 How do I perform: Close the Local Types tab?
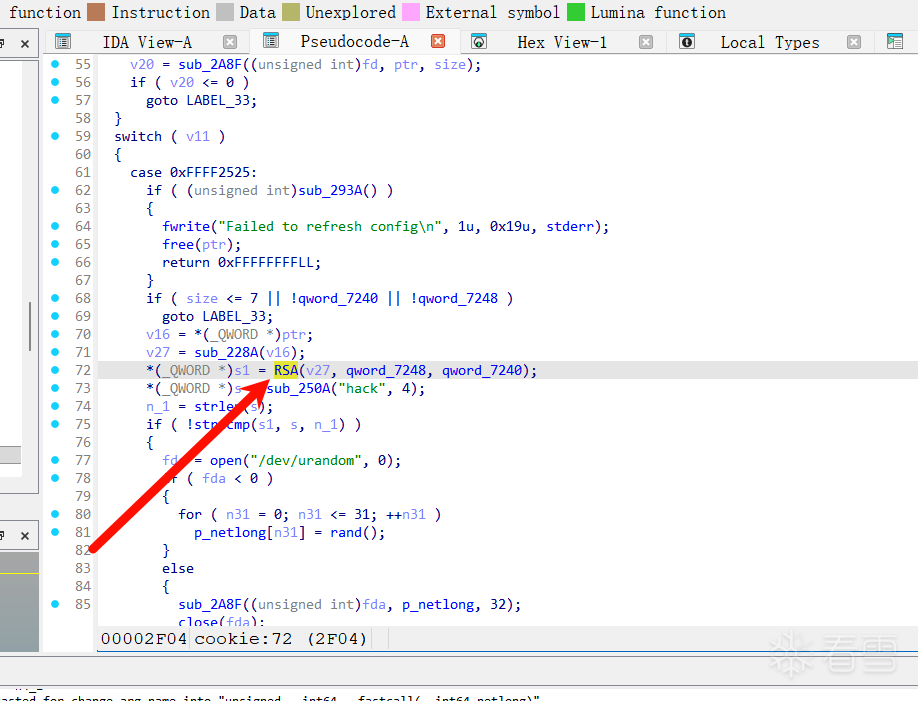853,42
